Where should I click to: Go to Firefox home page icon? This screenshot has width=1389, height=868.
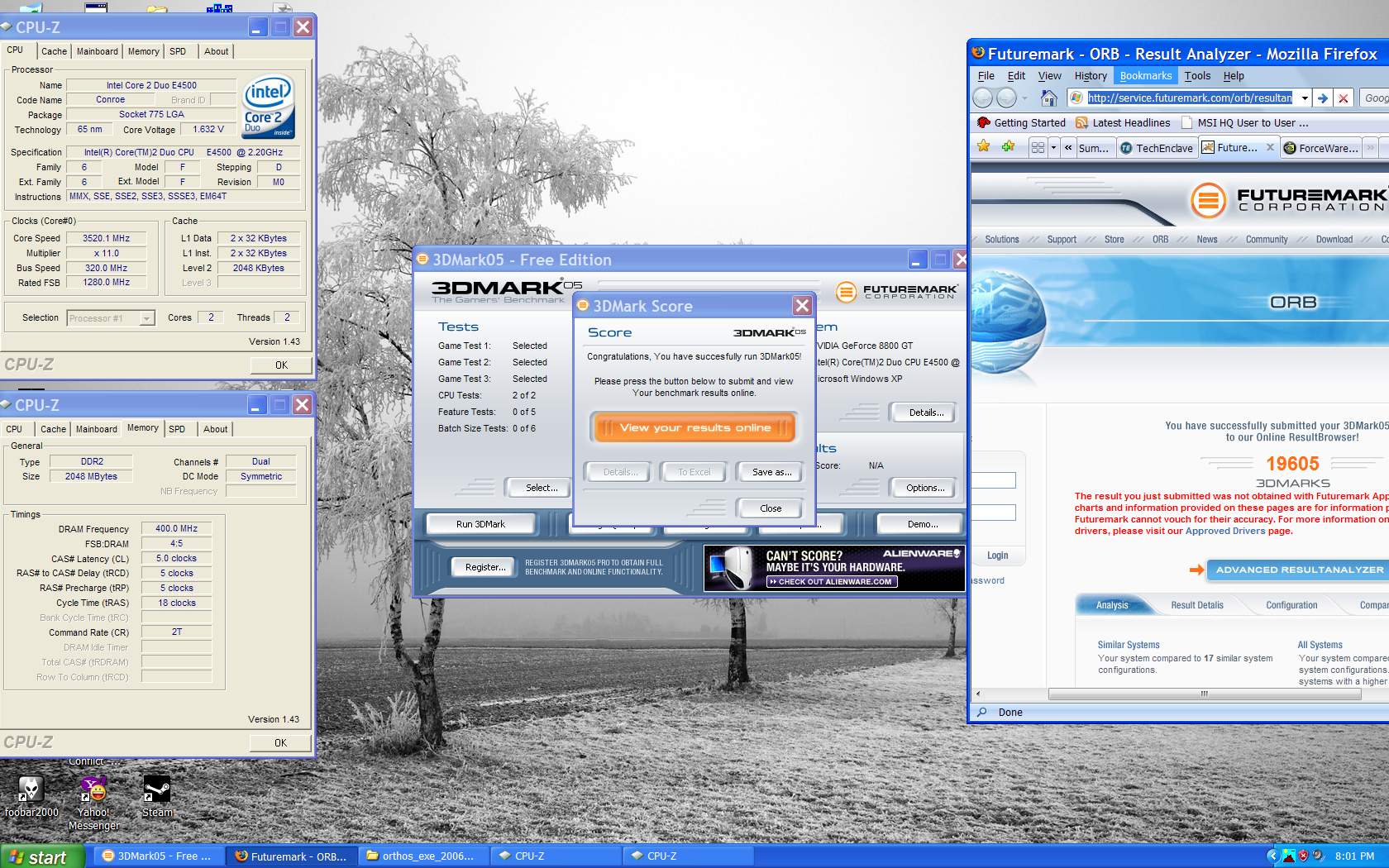1048,98
